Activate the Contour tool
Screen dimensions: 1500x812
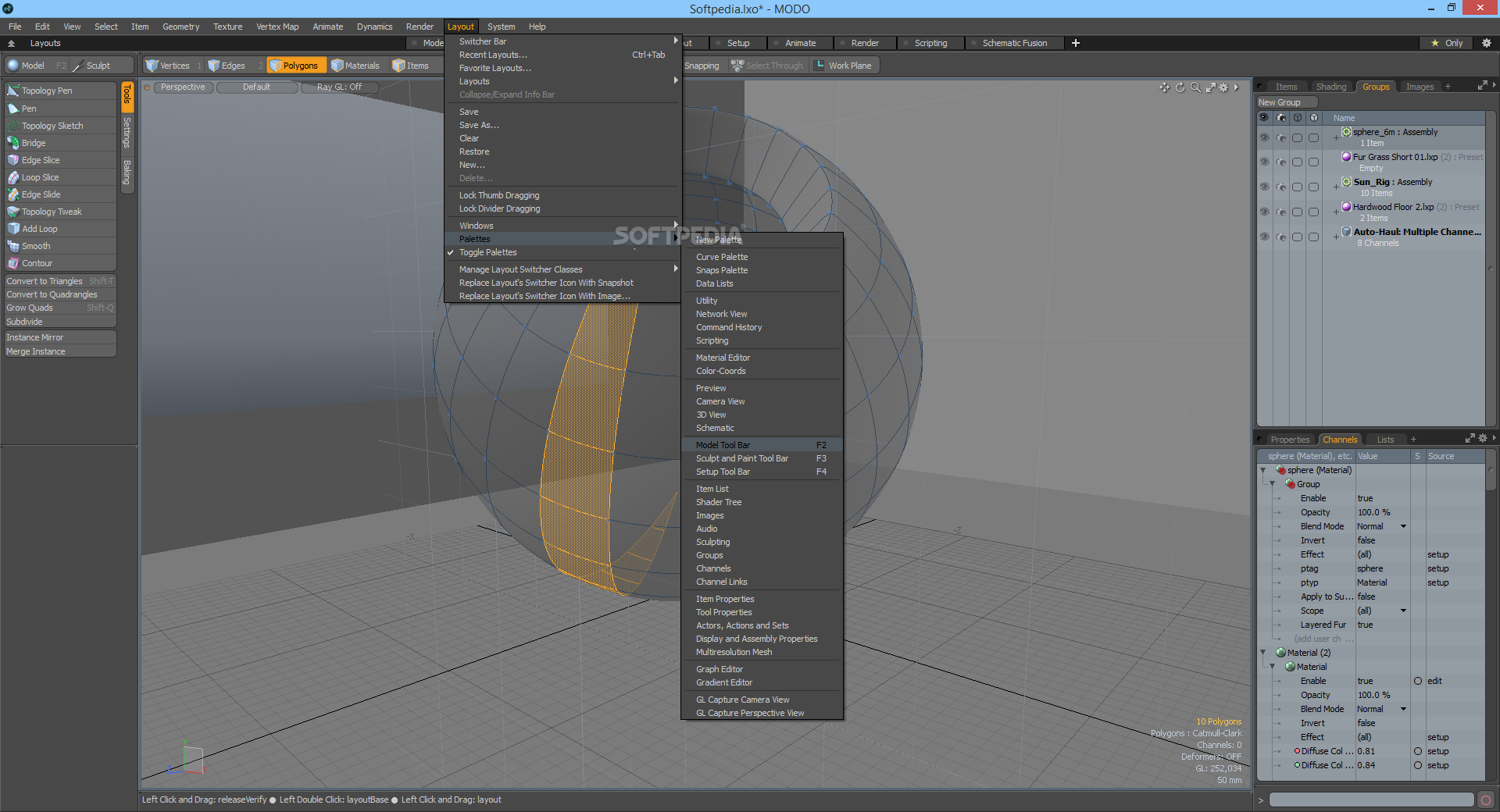[x=60, y=263]
